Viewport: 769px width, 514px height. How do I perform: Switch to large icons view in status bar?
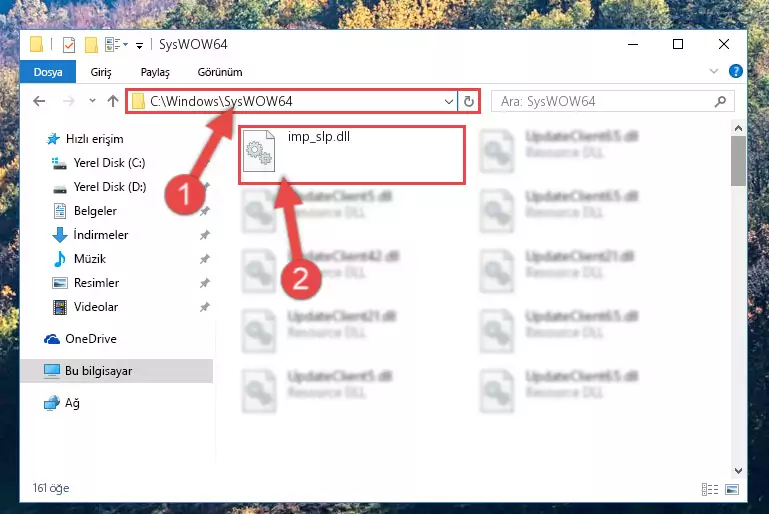click(732, 489)
